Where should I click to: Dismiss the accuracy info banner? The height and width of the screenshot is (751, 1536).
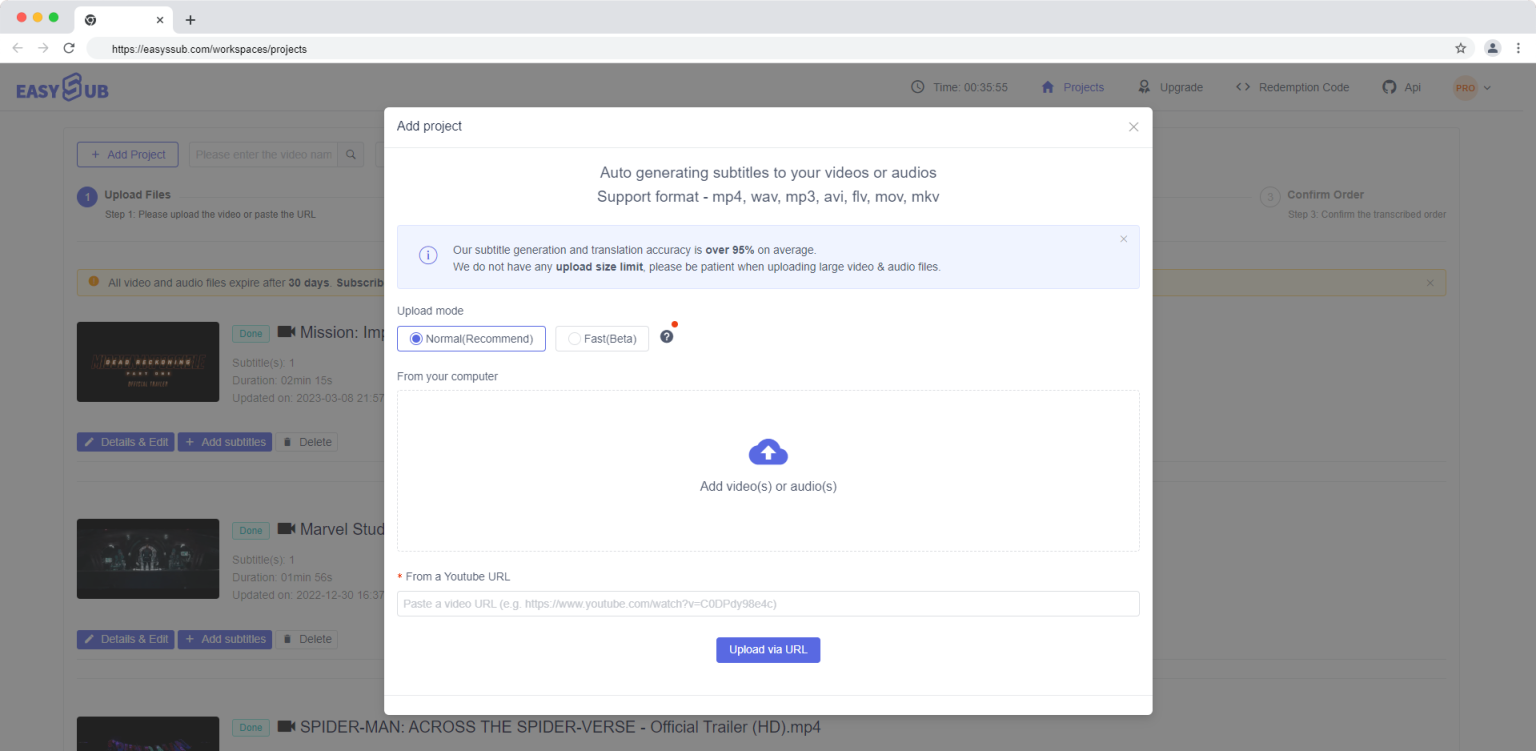pos(1123,239)
